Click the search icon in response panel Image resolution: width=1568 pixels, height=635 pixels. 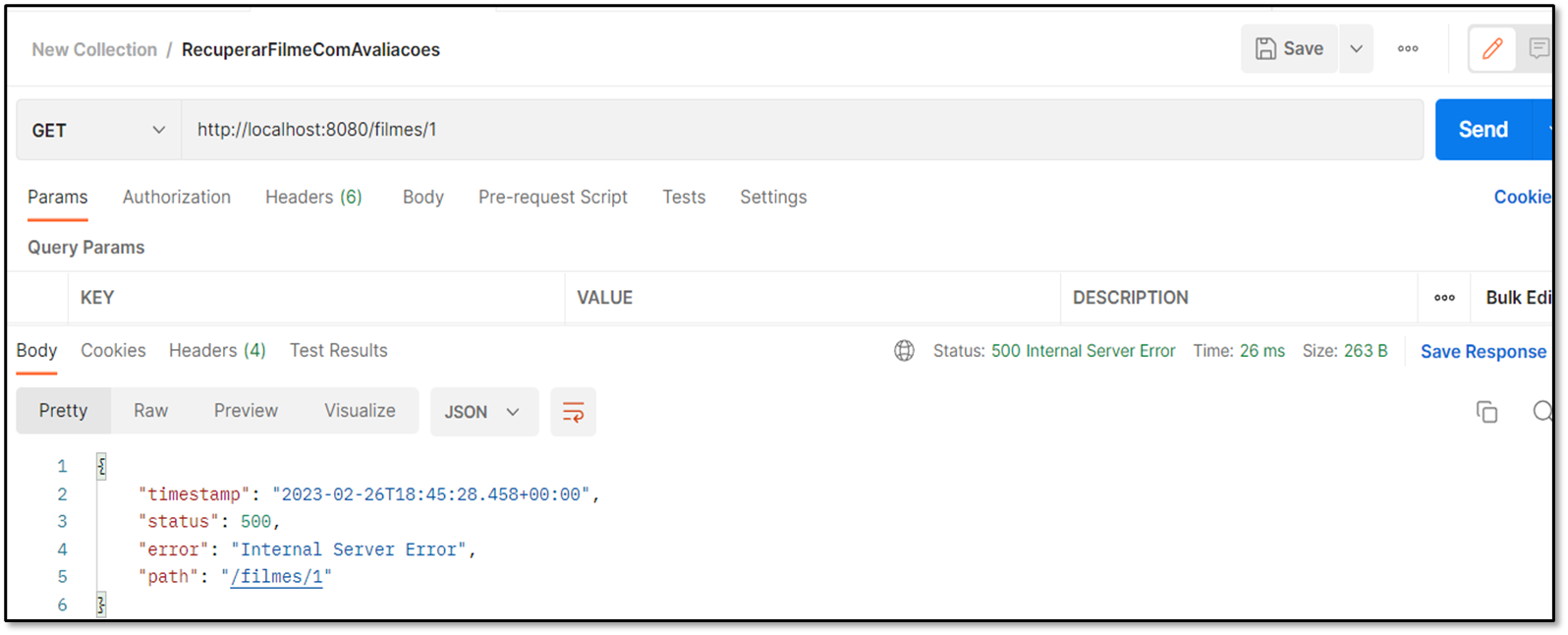[x=1542, y=411]
